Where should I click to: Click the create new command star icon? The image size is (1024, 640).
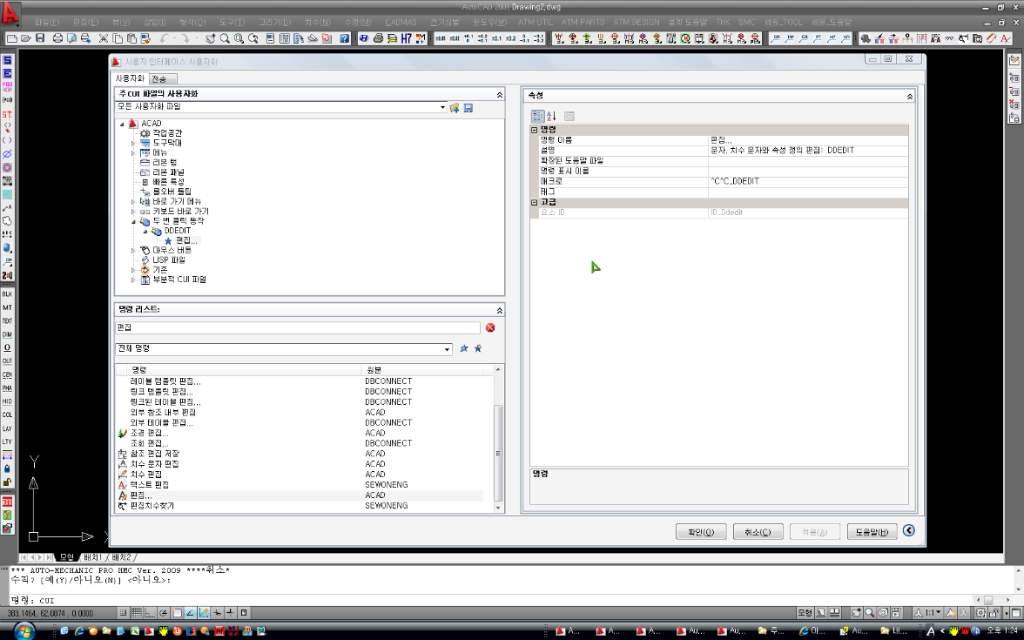click(x=478, y=349)
